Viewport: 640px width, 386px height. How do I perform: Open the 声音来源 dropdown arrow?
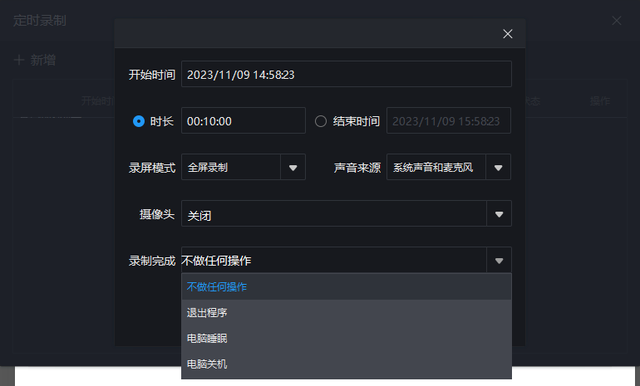point(498,167)
